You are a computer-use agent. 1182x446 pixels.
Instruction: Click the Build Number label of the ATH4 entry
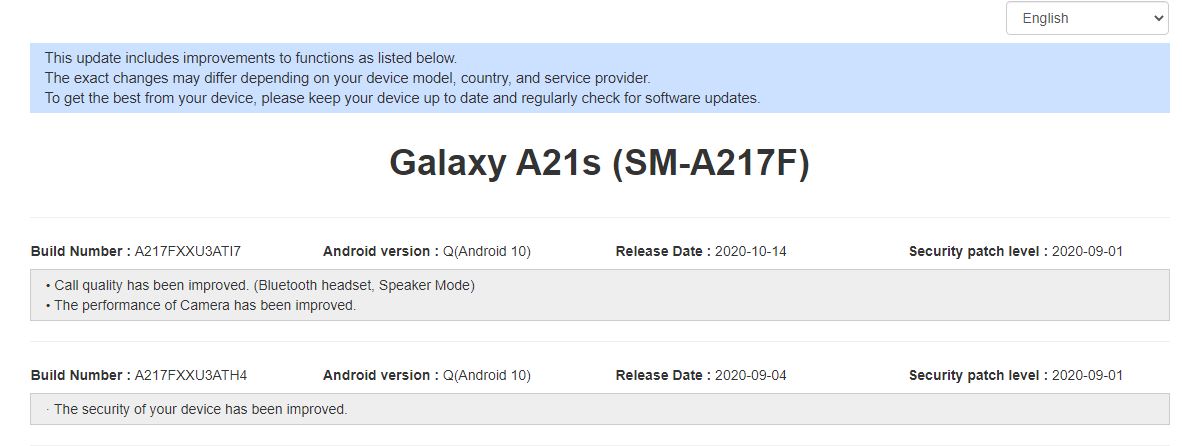[80, 375]
